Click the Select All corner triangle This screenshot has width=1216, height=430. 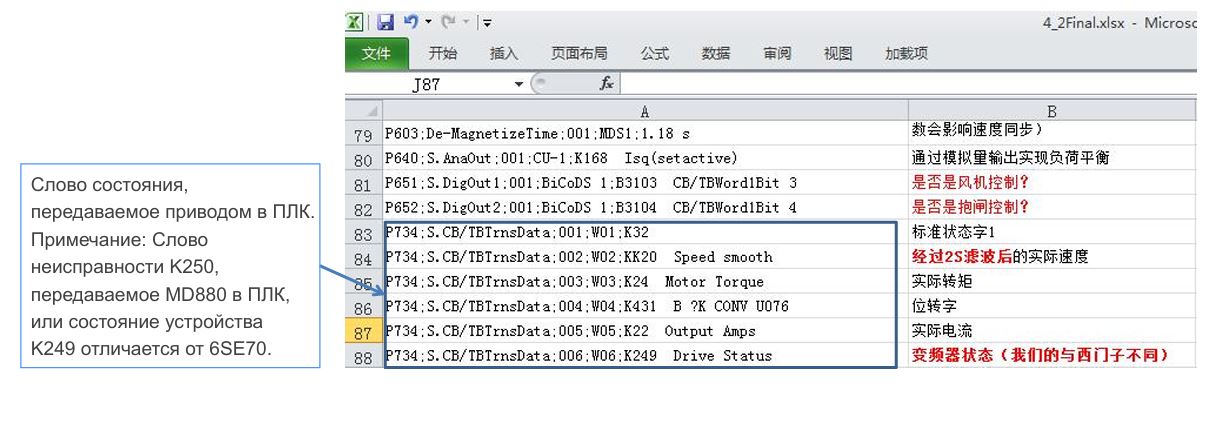(373, 110)
